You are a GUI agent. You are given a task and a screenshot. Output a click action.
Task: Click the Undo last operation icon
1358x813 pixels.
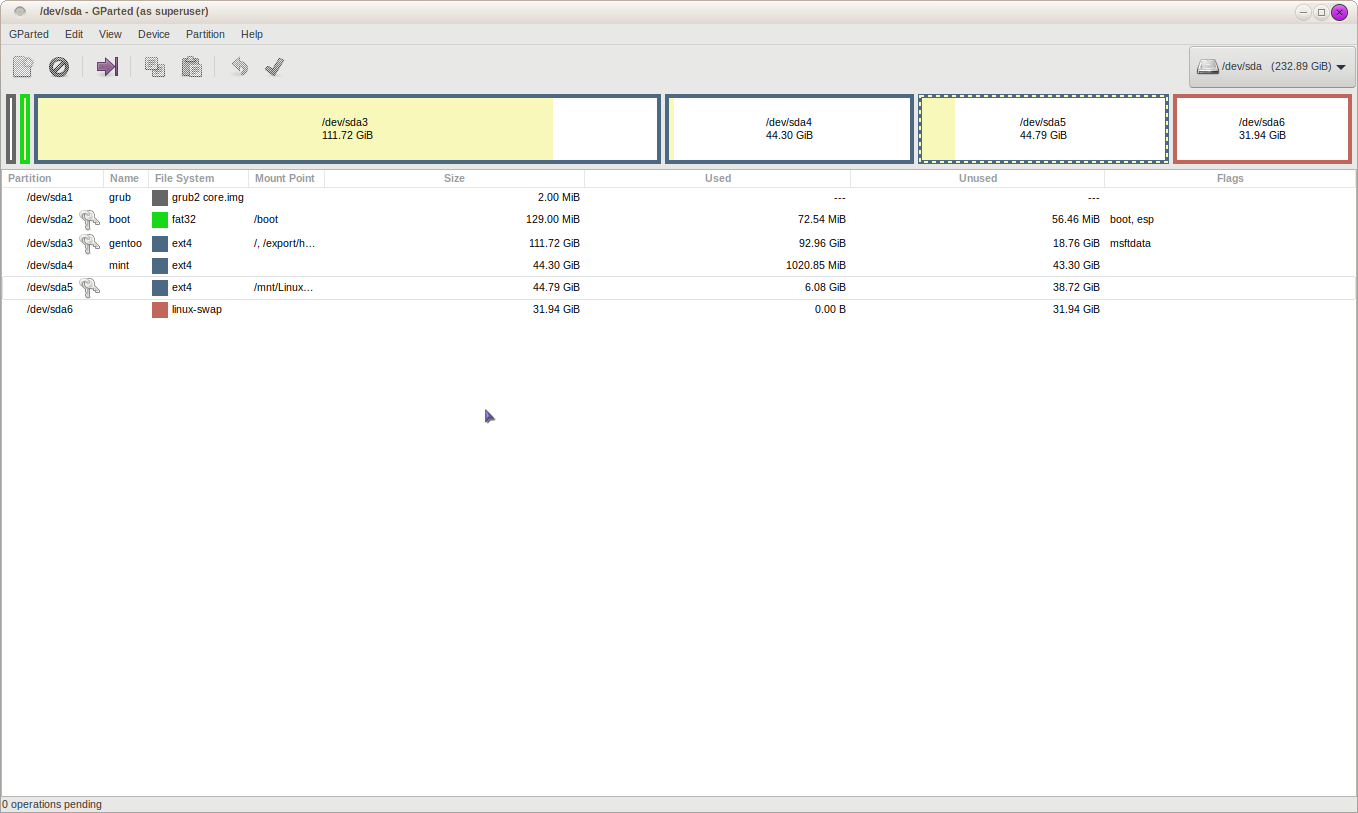[239, 67]
